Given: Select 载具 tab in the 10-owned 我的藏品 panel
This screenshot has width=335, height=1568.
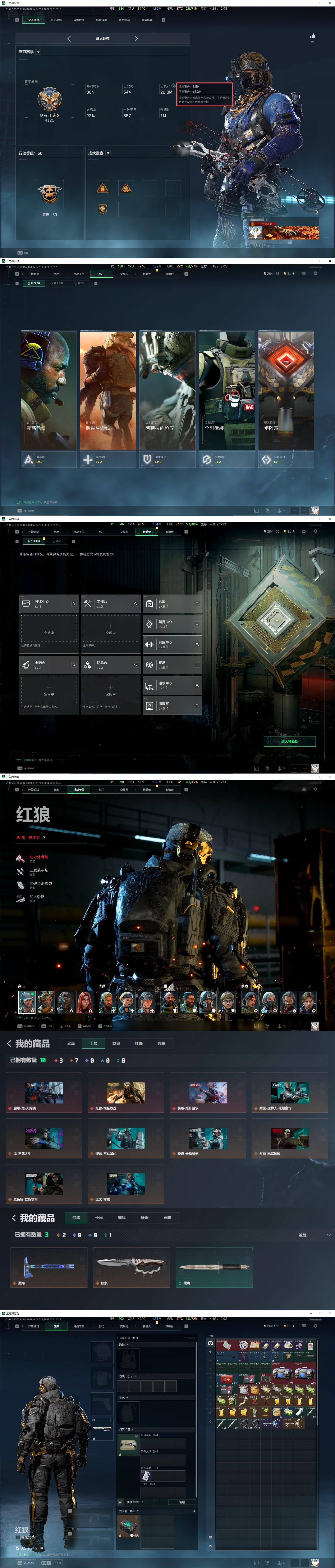Looking at the screenshot, I should click(116, 1043).
